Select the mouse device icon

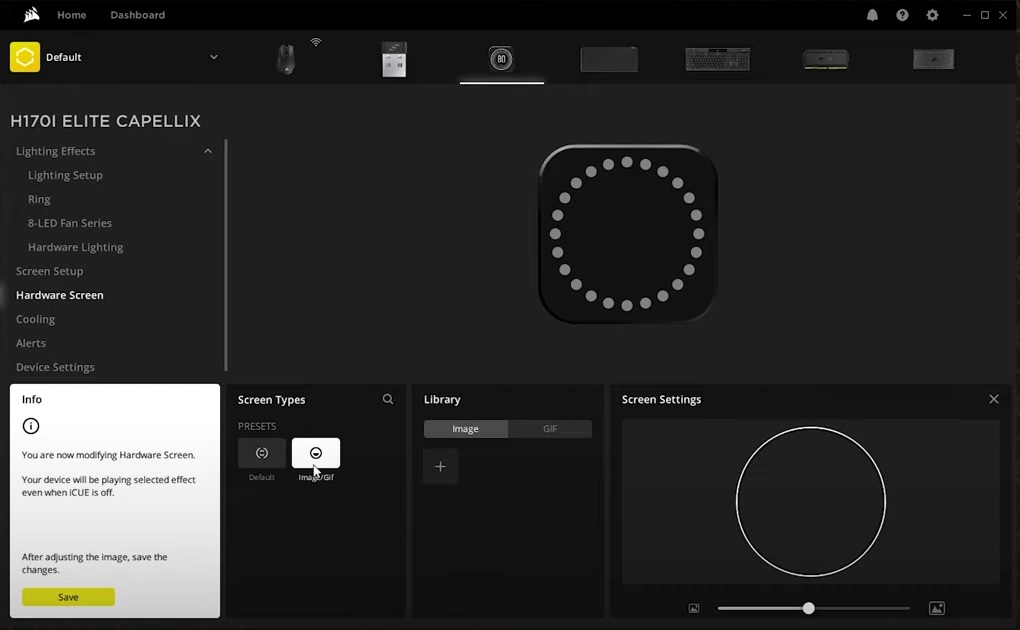coord(285,58)
